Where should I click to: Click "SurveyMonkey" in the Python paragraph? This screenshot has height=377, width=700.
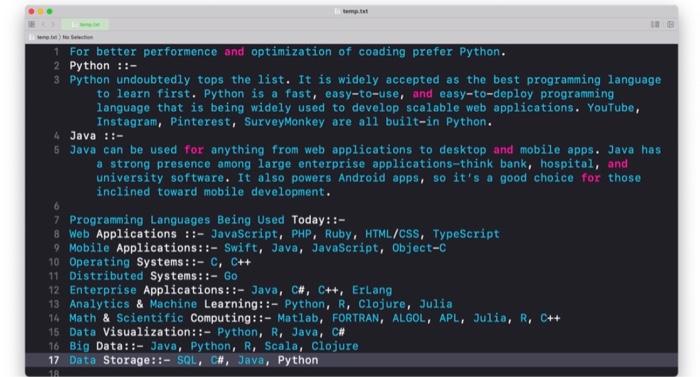(x=284, y=122)
